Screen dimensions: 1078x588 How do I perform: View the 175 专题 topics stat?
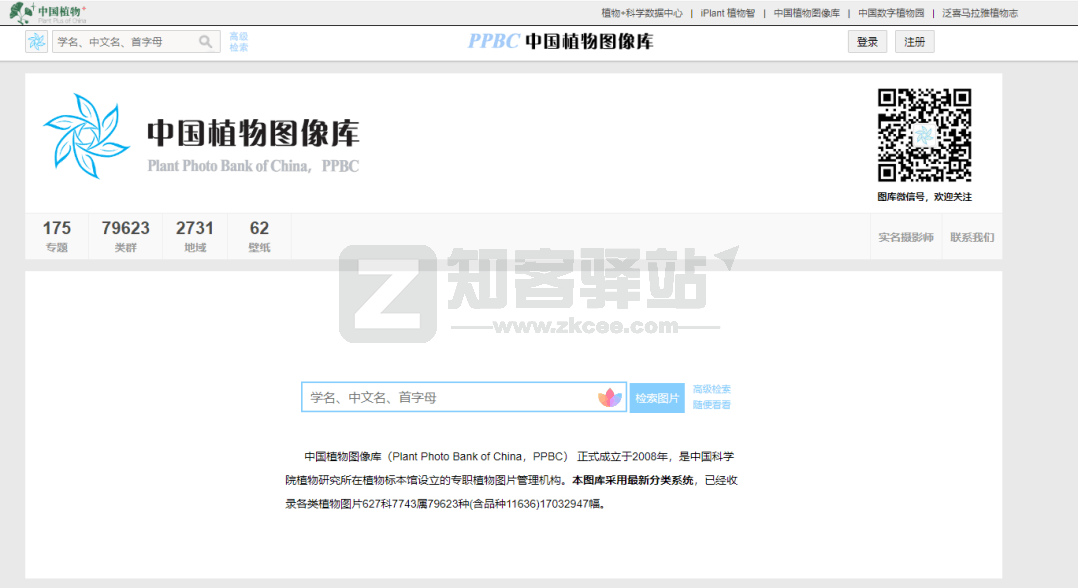[x=57, y=236]
